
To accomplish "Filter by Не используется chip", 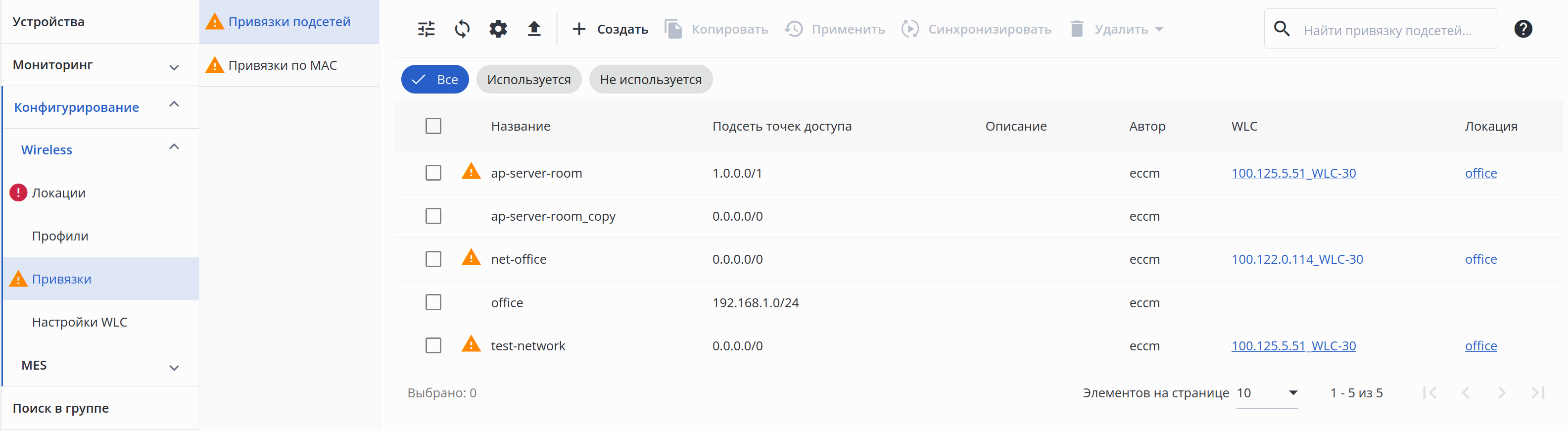I will pos(650,80).
